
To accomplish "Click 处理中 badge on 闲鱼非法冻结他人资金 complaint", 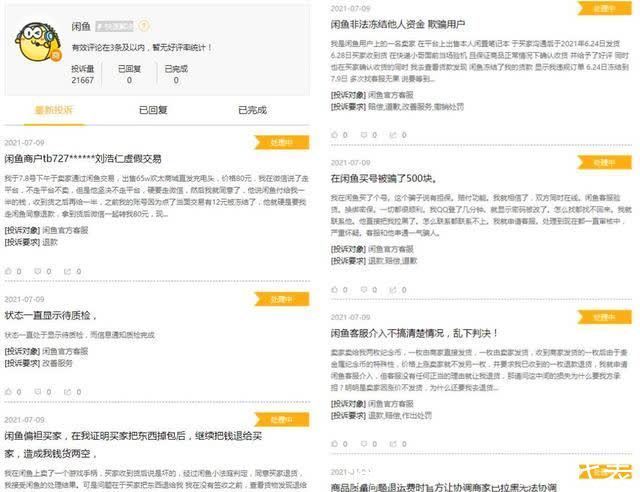I will point(604,8).
